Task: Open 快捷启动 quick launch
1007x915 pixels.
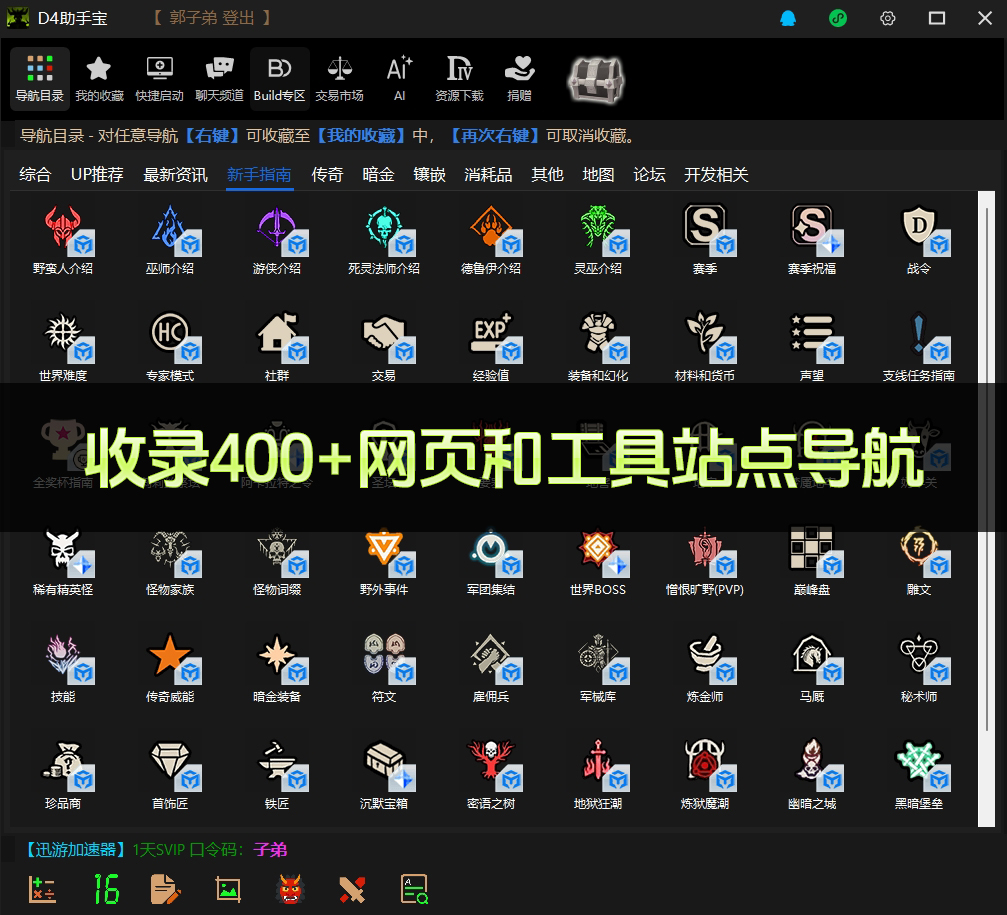Action: [x=159, y=78]
